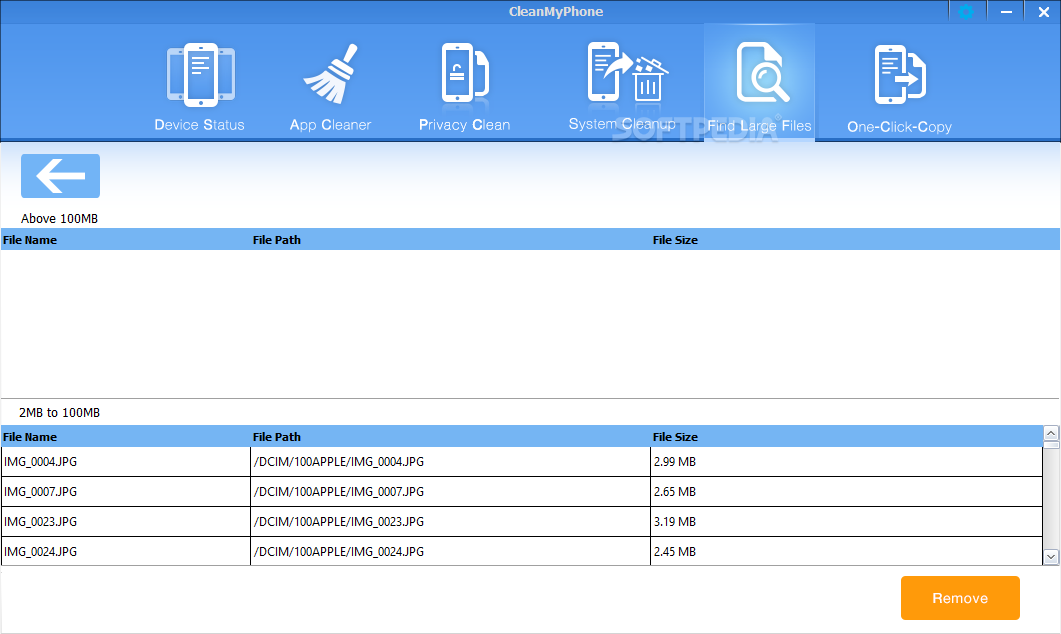Open the Privacy Clean phone icon
1061x634 pixels.
pyautogui.click(x=465, y=73)
